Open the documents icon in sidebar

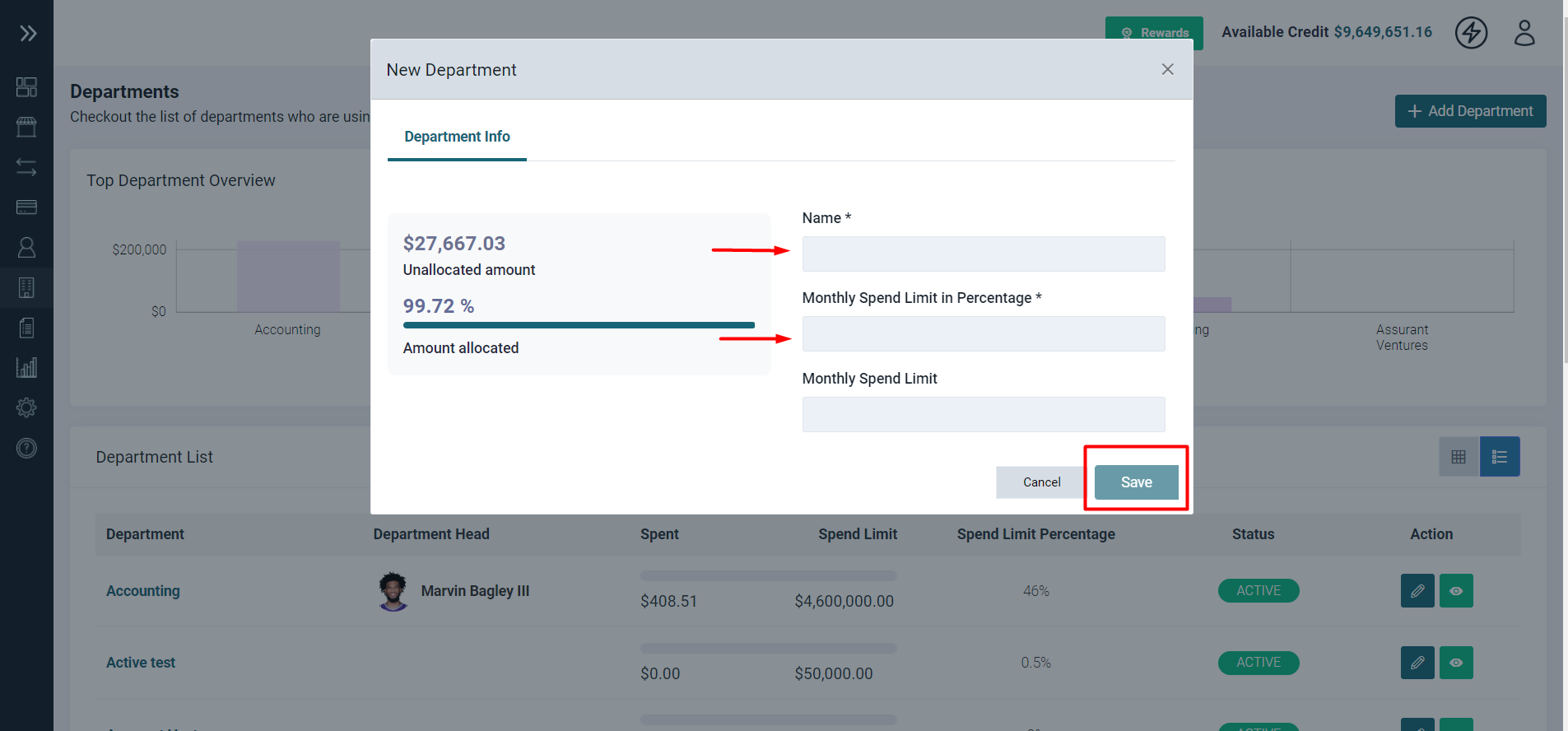click(26, 328)
